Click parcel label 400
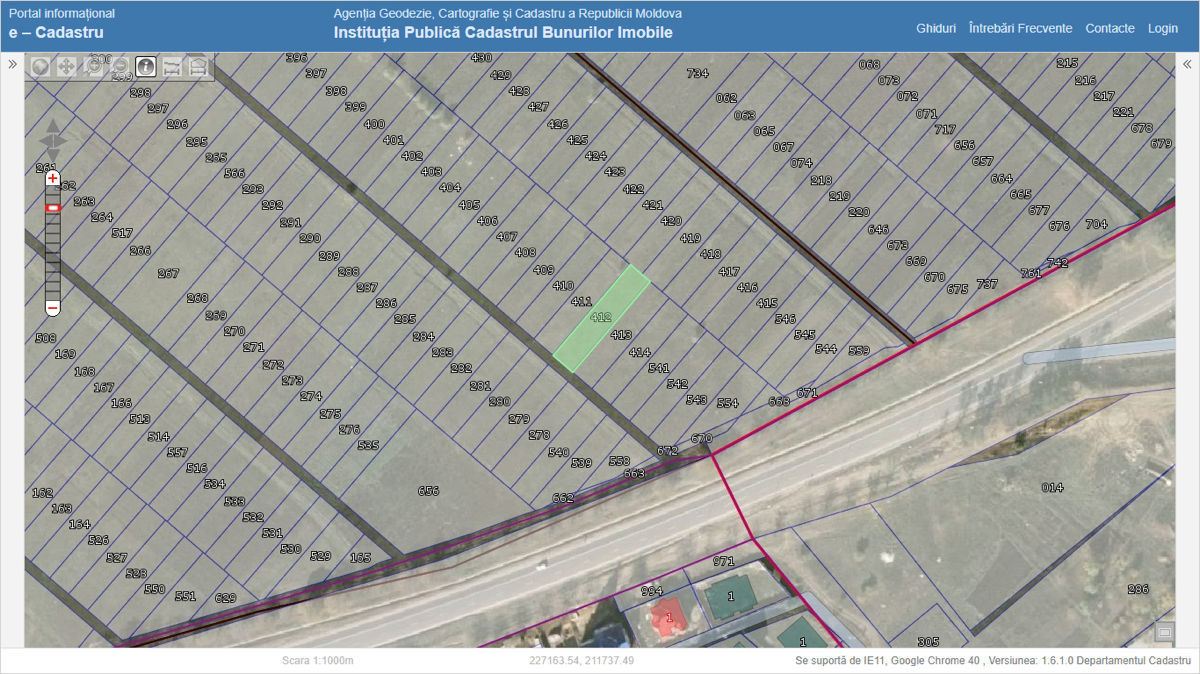Viewport: 1200px width, 674px height. click(x=374, y=125)
